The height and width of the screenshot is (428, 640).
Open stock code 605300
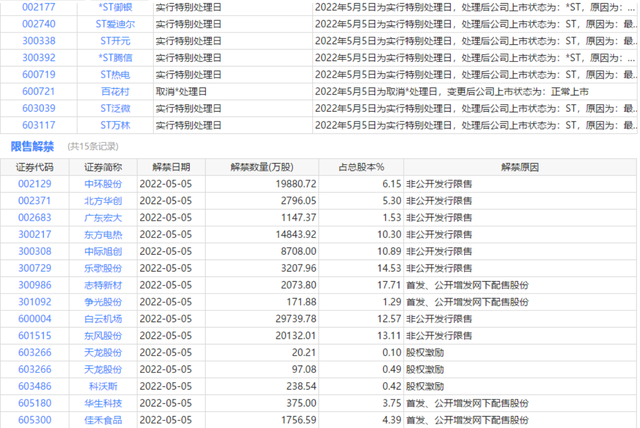[35, 420]
